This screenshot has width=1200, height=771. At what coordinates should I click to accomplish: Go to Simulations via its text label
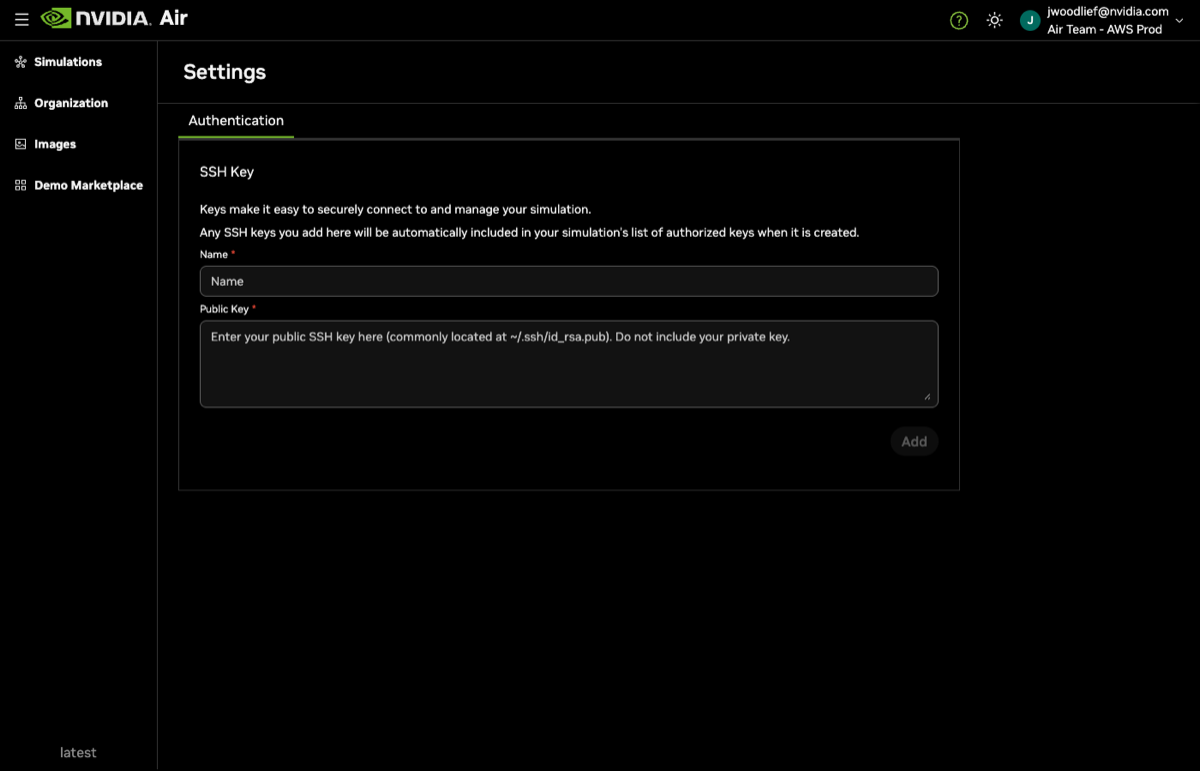click(x=68, y=62)
